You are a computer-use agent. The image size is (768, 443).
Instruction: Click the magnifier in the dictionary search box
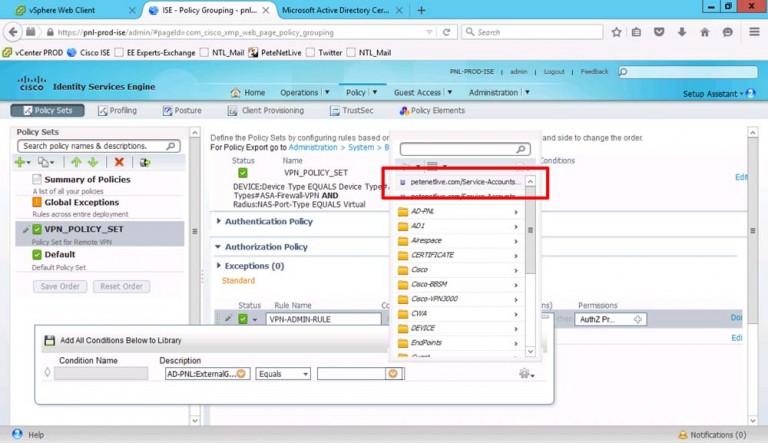click(521, 149)
